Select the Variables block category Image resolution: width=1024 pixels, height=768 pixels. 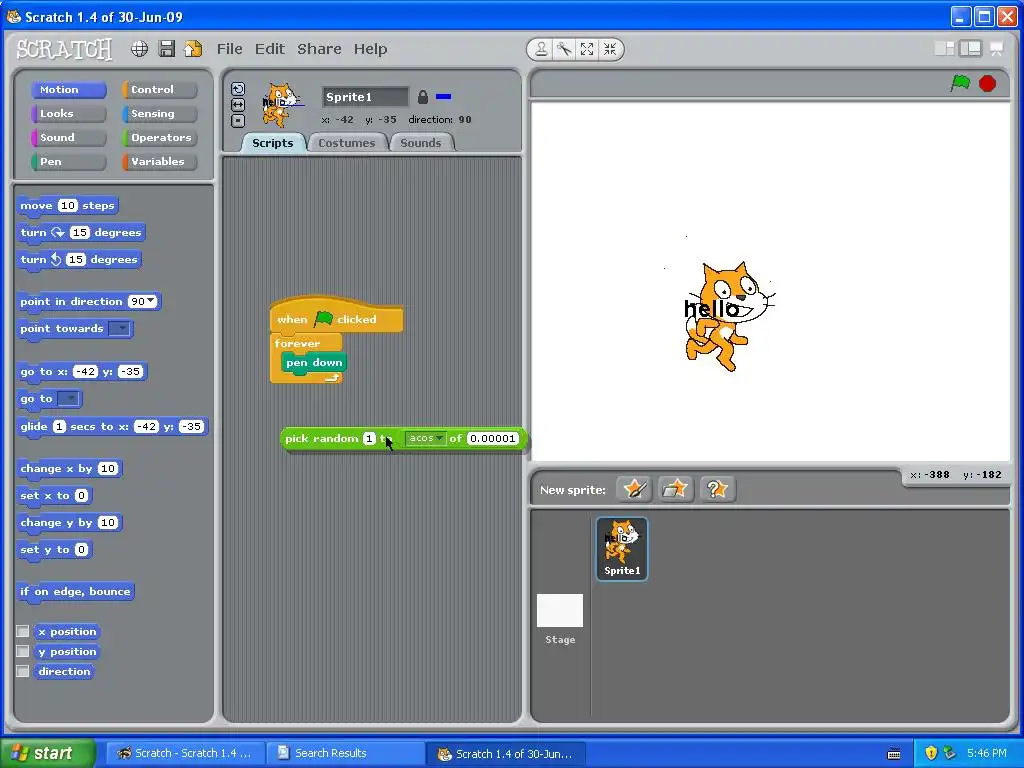[160, 161]
